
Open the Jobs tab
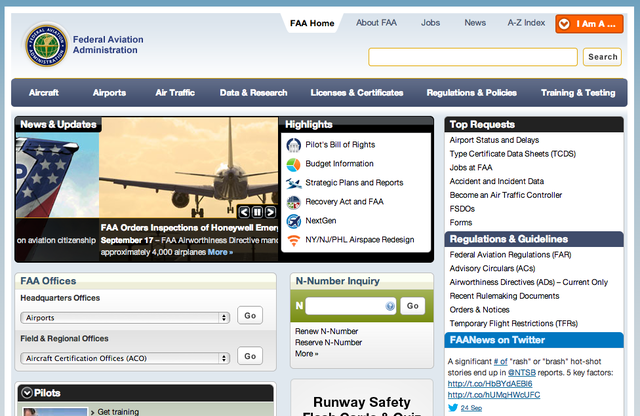431,23
